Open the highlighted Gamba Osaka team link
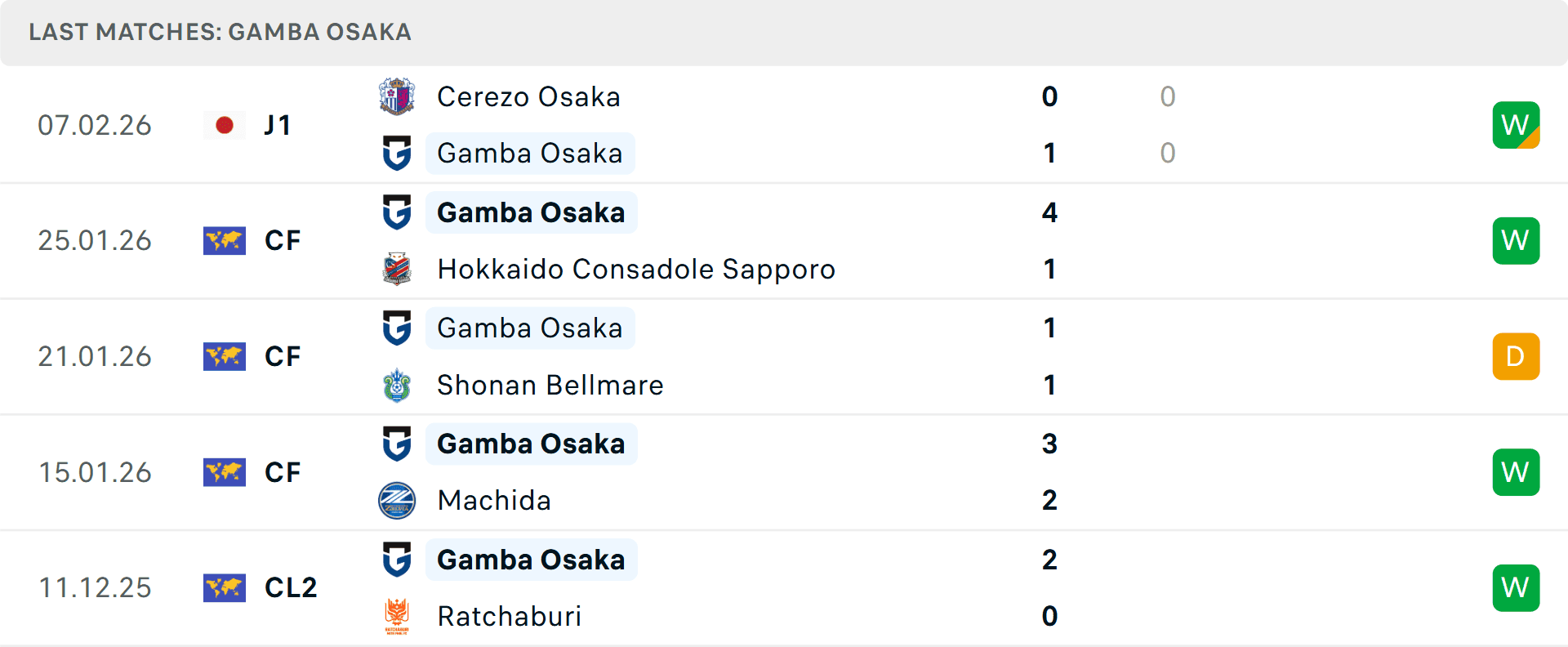Viewport: 1568px width, 647px height. click(x=532, y=212)
